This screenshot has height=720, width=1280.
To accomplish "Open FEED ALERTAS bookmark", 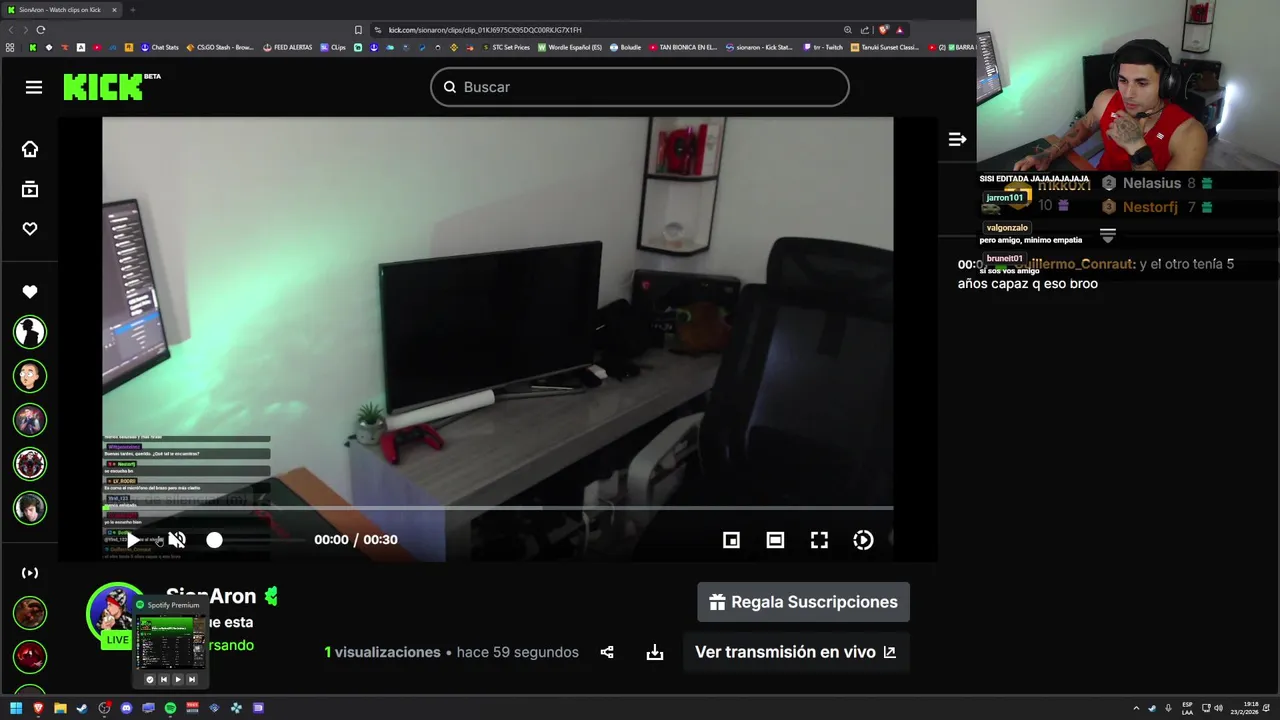I will (x=288, y=47).
